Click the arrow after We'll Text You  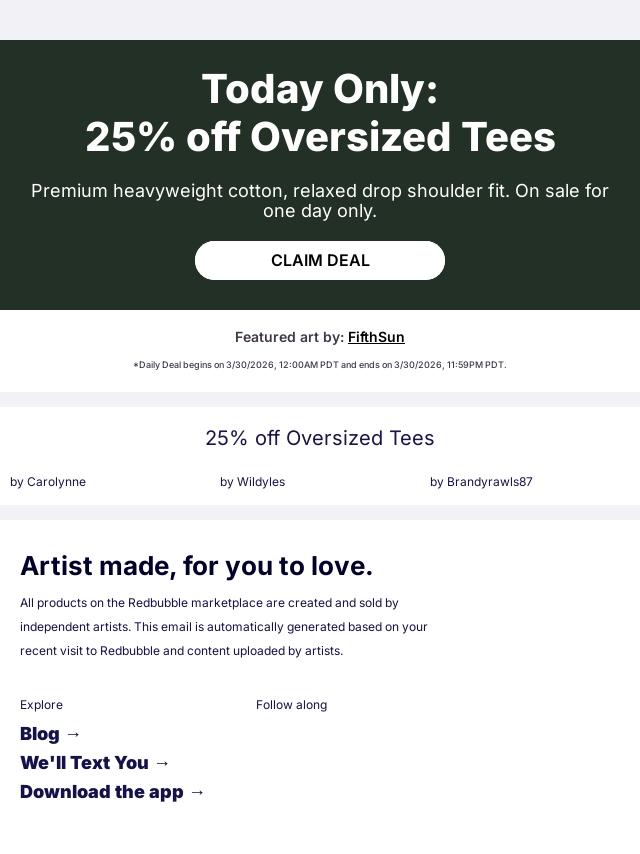(162, 763)
